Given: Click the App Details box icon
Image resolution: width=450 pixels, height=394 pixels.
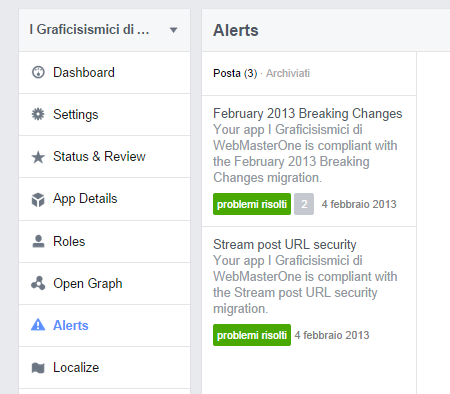Looking at the screenshot, I should tap(38, 199).
